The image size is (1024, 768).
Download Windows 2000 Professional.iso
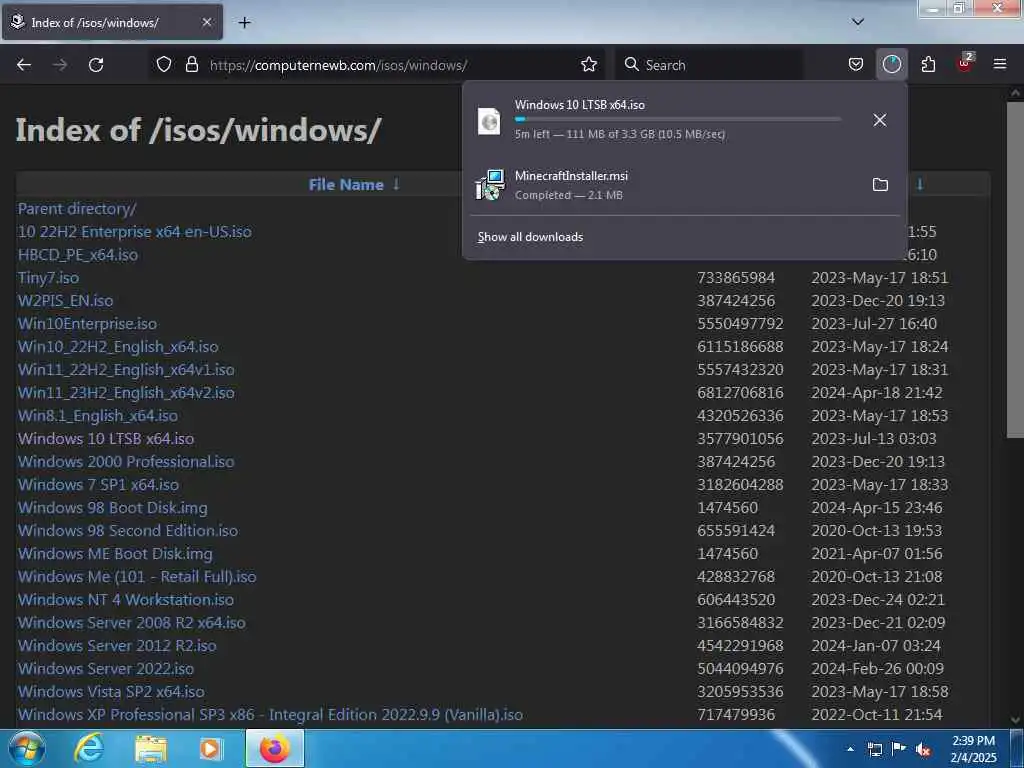[x=125, y=461]
